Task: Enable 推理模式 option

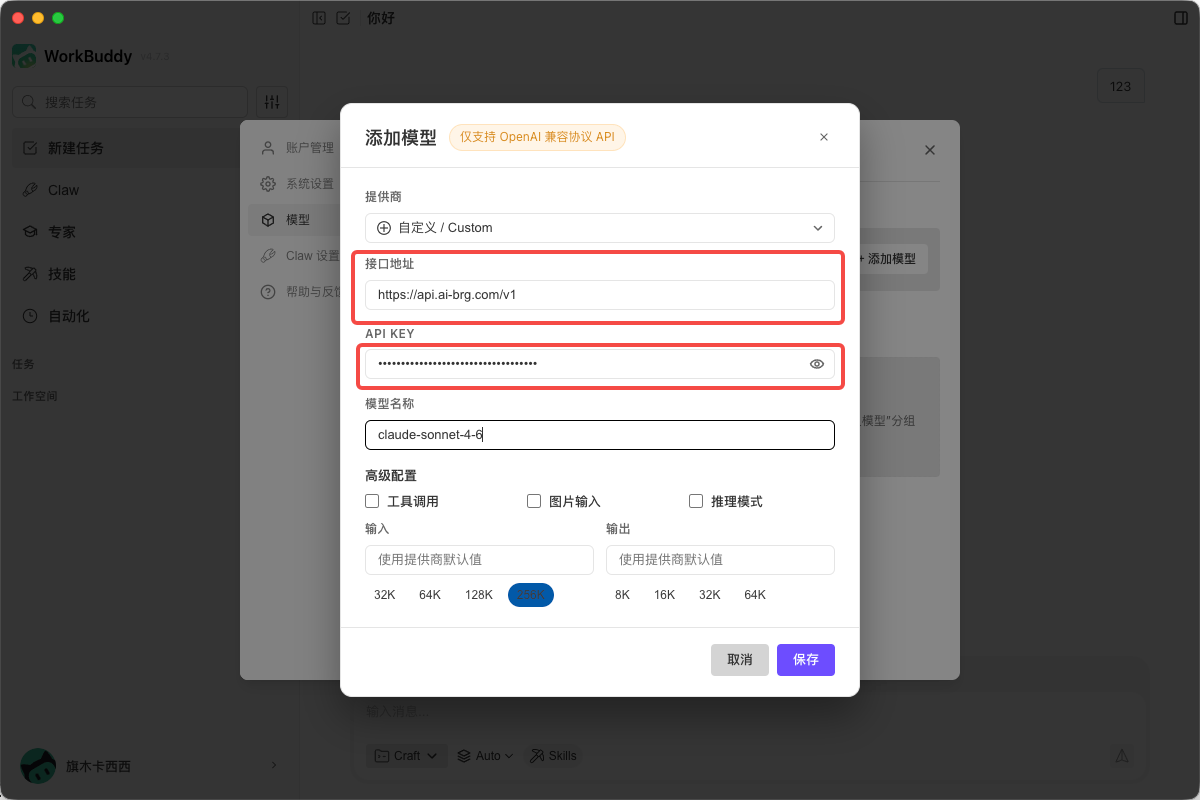Action: tap(695, 500)
